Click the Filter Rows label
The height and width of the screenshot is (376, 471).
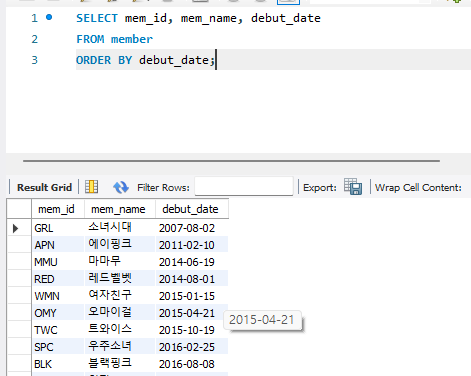(163, 188)
